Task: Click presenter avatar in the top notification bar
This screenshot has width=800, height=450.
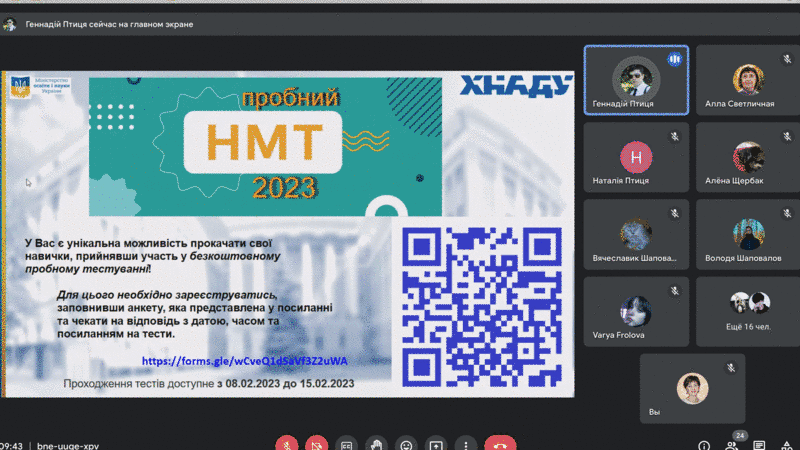Action: click(9, 24)
